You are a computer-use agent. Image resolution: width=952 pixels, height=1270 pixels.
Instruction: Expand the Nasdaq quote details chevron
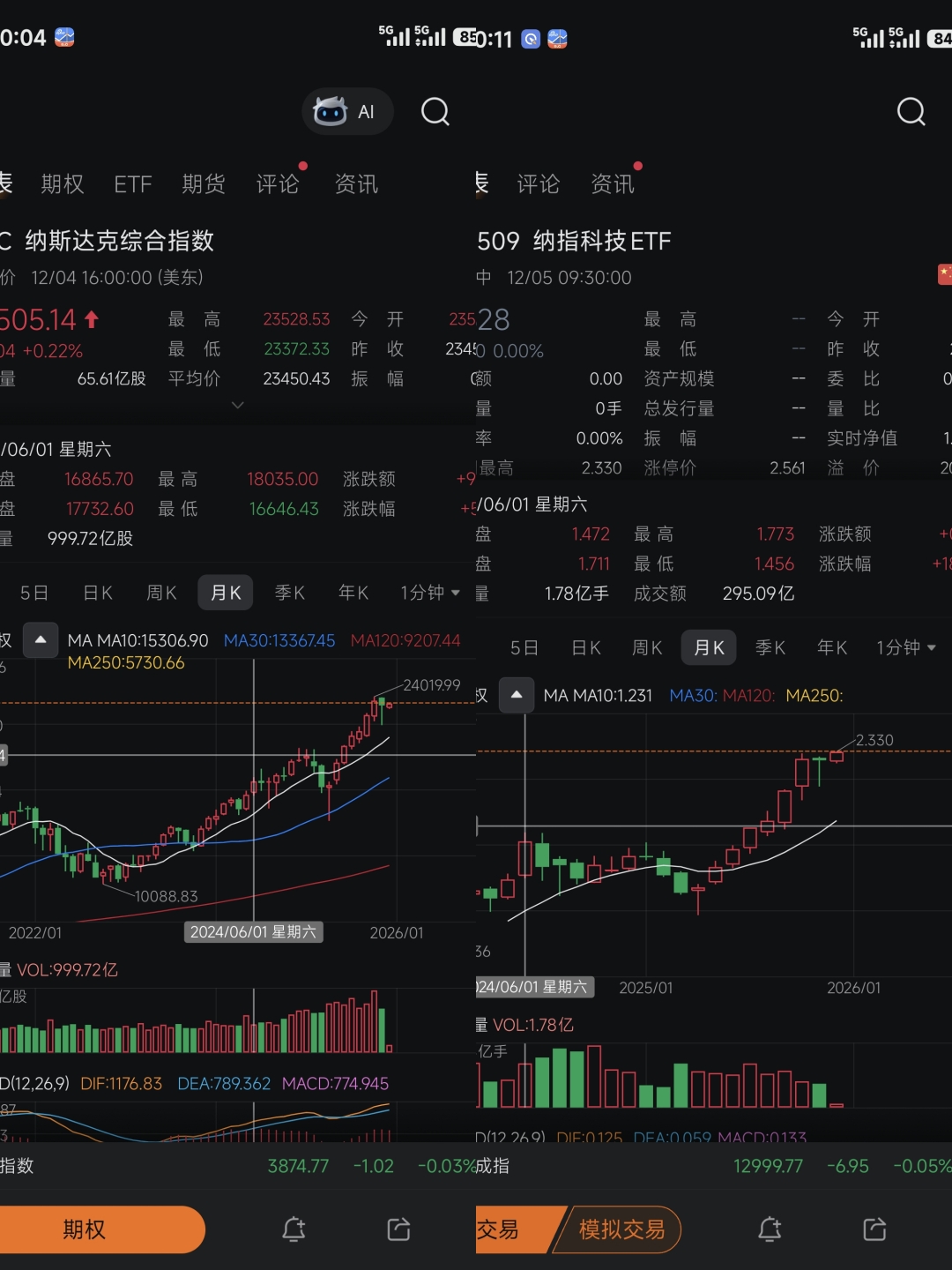pos(237,405)
